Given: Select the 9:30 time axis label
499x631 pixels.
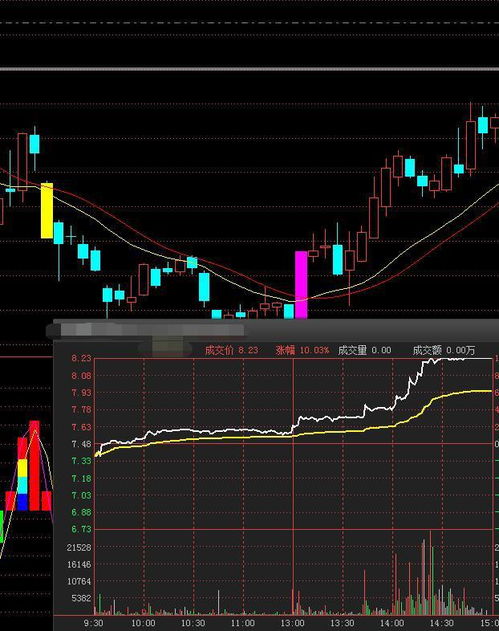Looking at the screenshot, I should pos(93,623).
